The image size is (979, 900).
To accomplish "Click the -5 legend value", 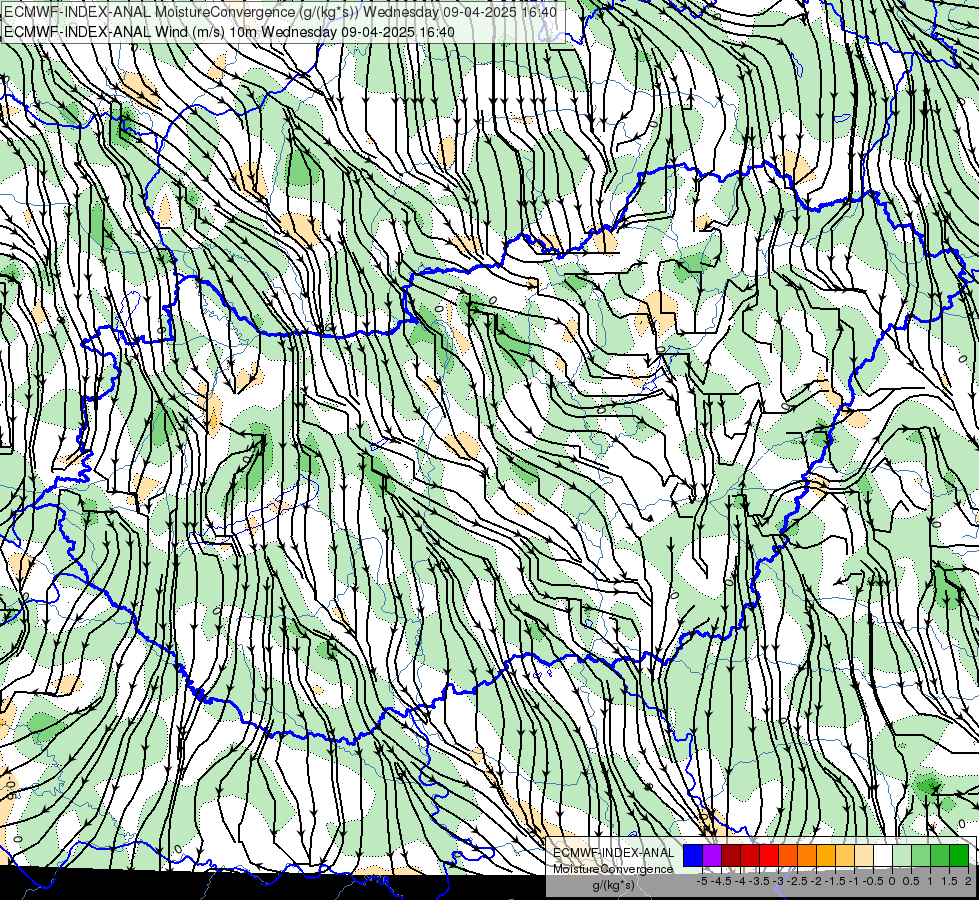I will (702, 881).
